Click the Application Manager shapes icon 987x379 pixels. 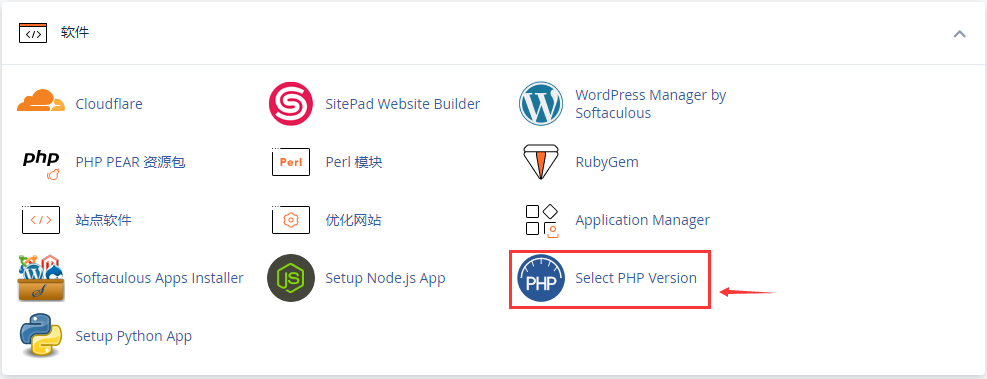tap(541, 220)
